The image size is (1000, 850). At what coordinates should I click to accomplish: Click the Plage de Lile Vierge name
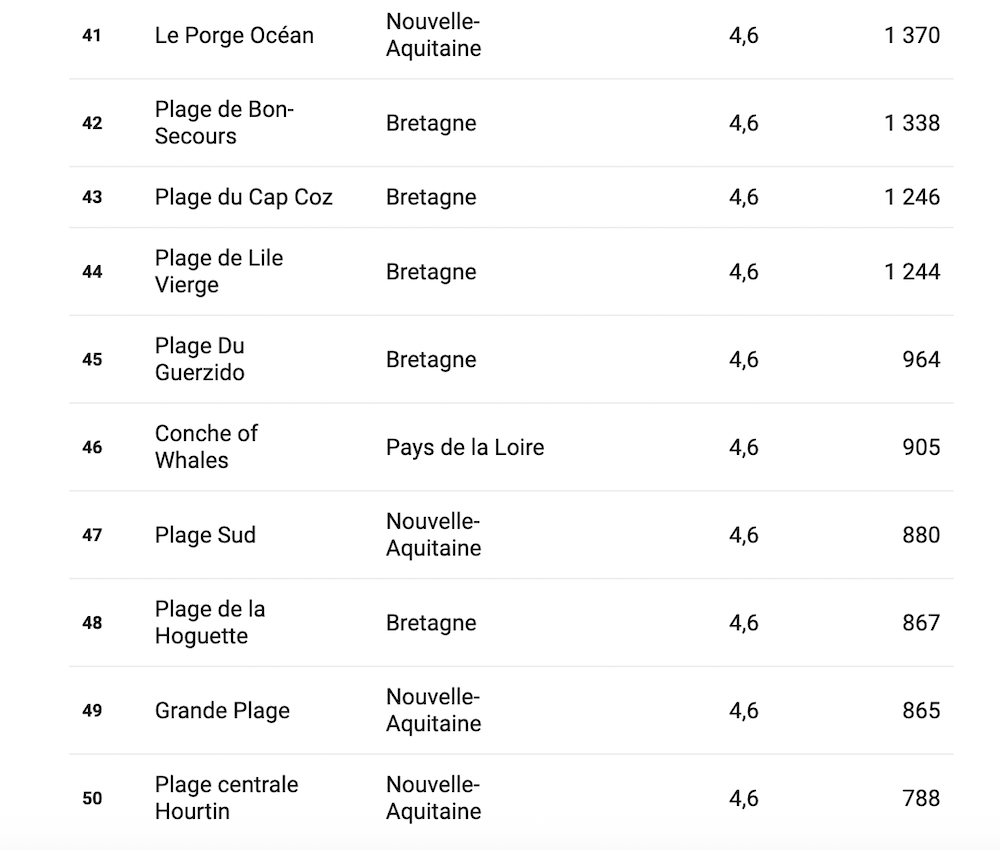pyautogui.click(x=219, y=271)
